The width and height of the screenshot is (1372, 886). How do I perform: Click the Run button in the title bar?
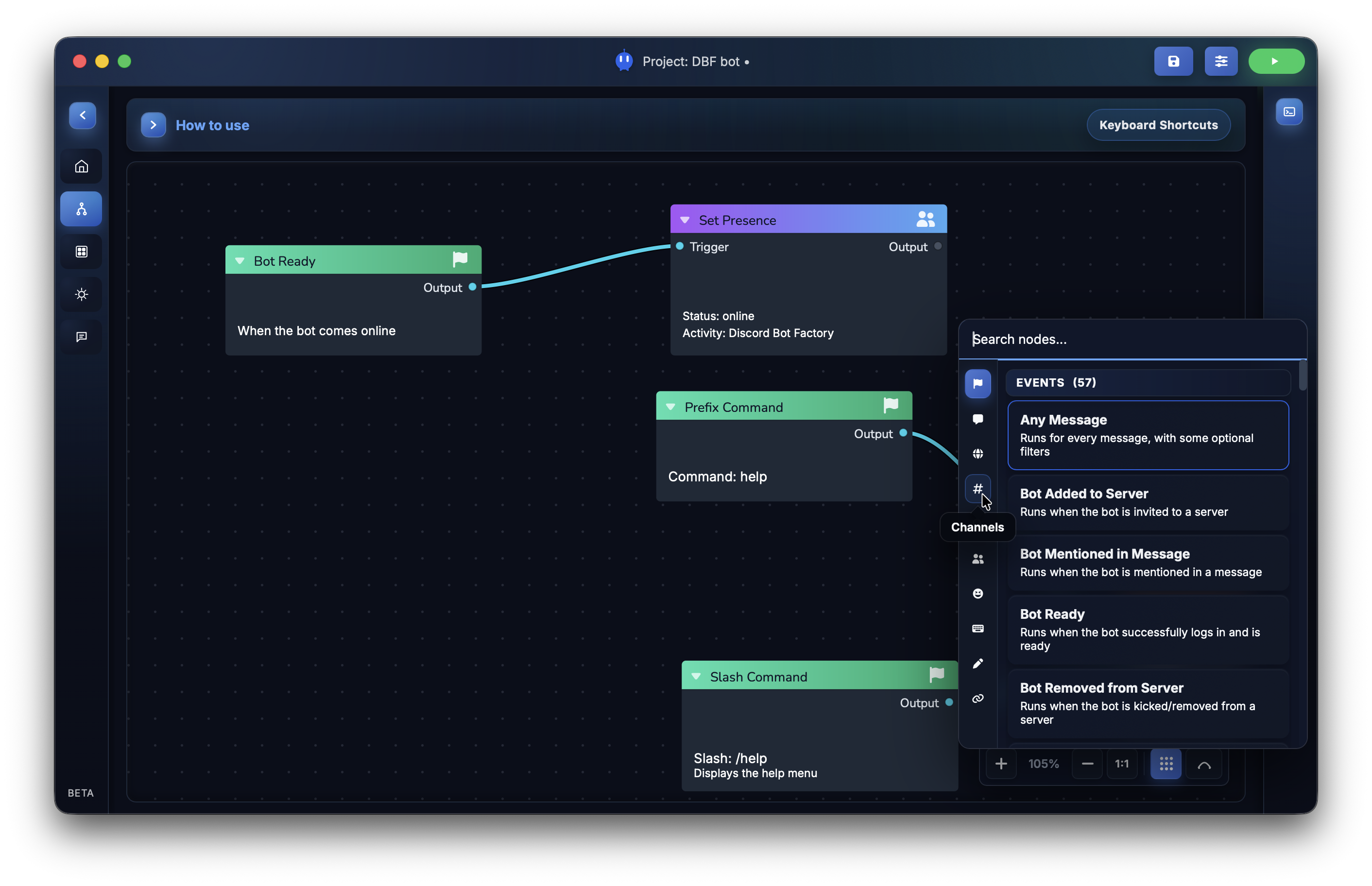click(1276, 61)
